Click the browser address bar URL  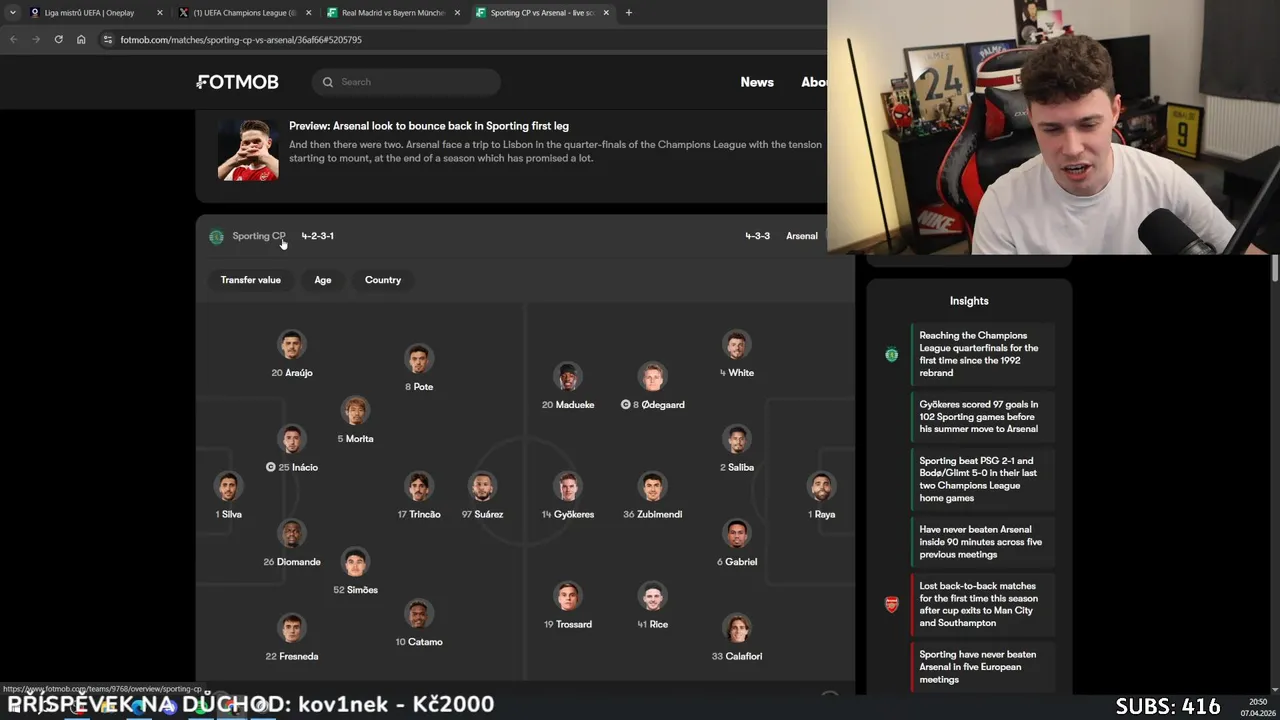pos(241,40)
